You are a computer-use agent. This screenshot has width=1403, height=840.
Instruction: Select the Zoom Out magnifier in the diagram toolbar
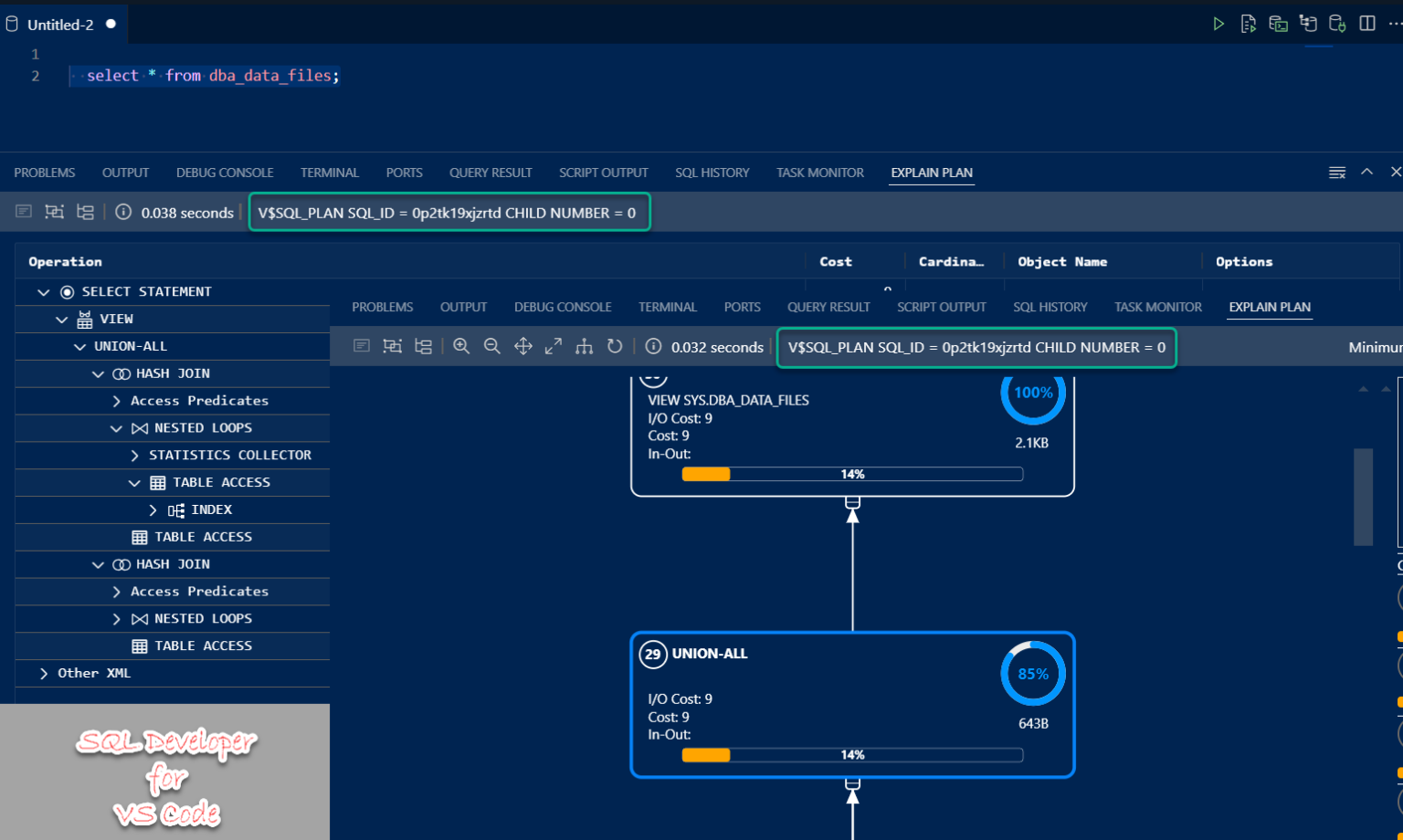pyautogui.click(x=492, y=347)
